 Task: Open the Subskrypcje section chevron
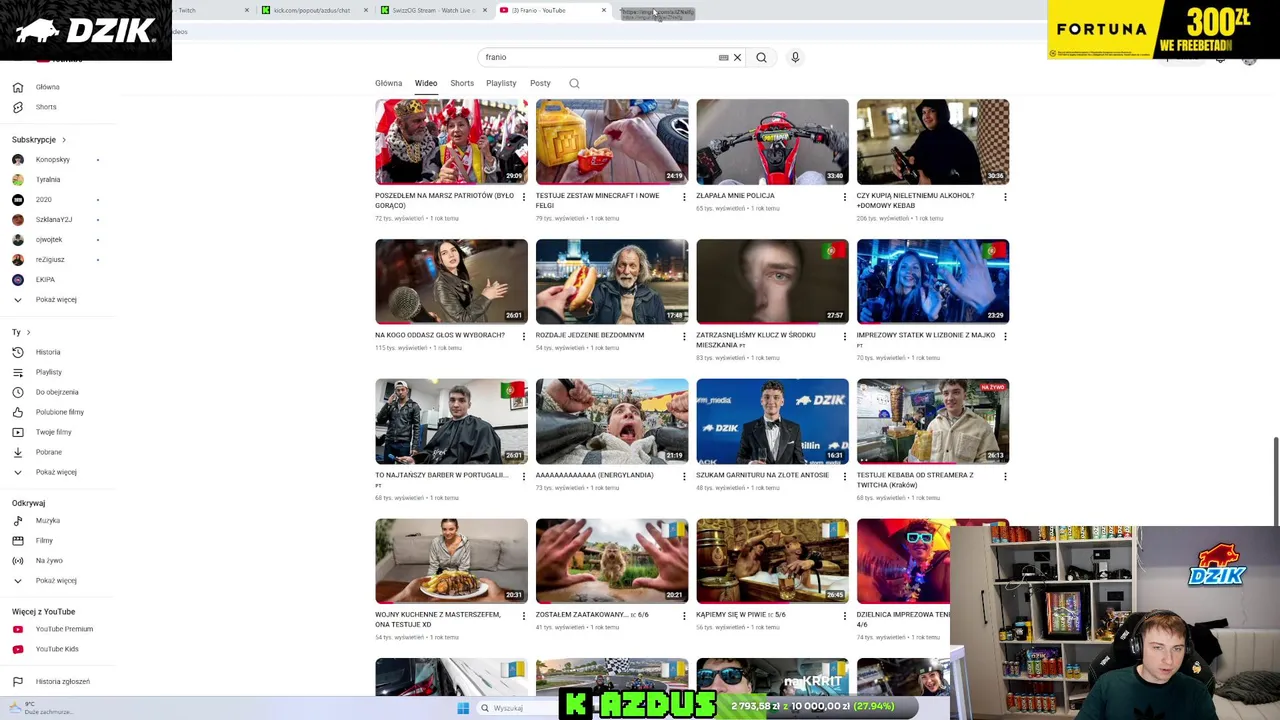64,140
